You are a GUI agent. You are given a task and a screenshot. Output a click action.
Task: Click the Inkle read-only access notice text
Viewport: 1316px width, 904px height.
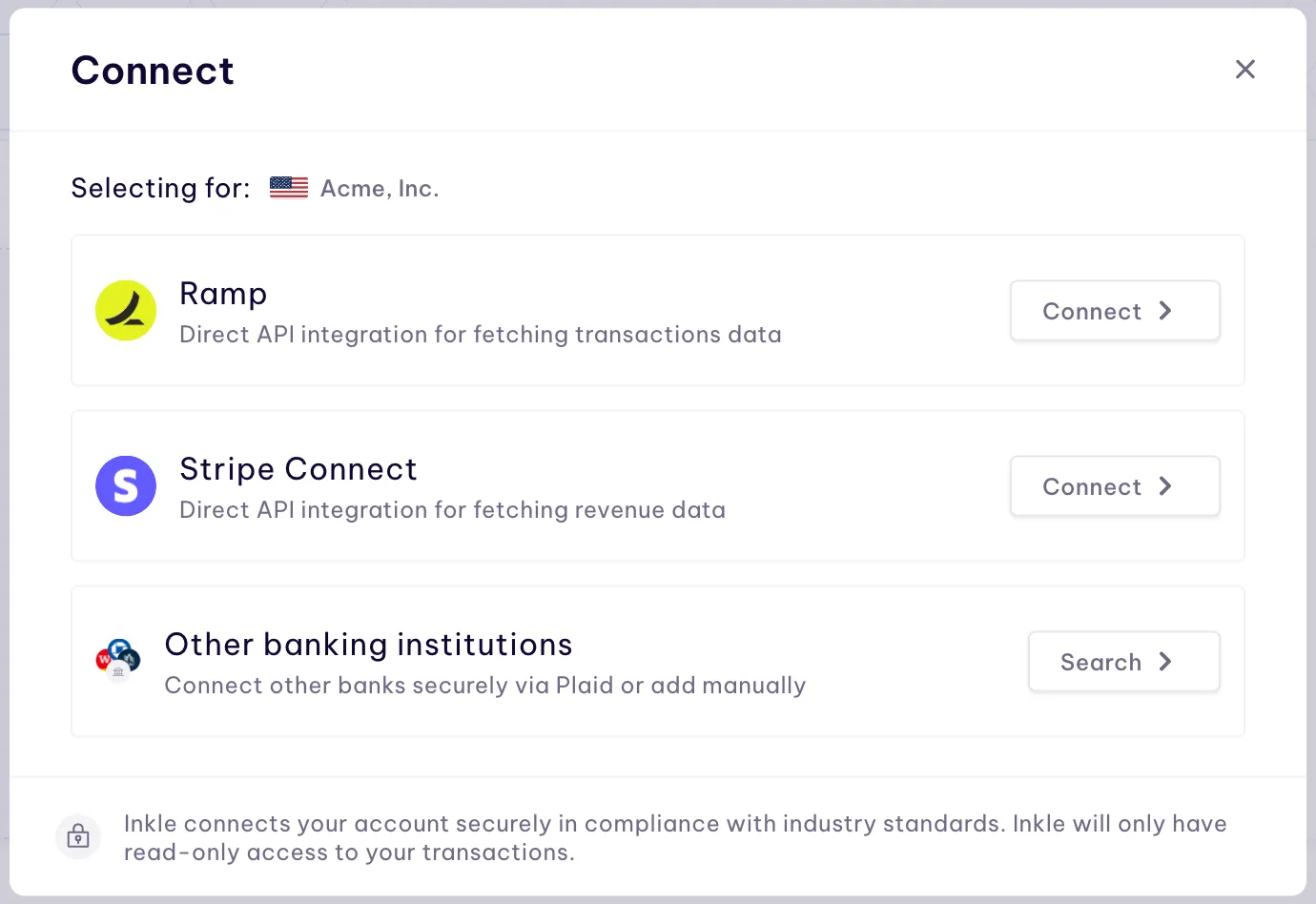pos(675,837)
